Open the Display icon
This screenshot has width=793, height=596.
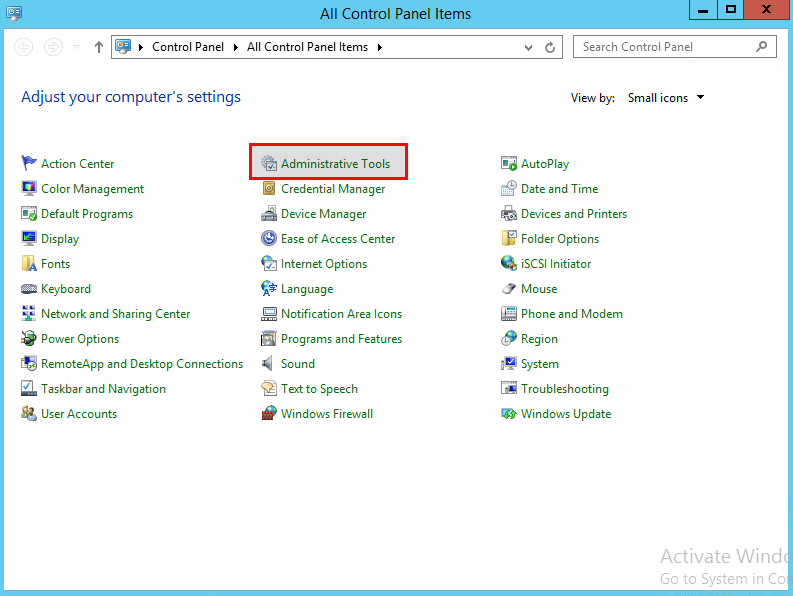29,238
